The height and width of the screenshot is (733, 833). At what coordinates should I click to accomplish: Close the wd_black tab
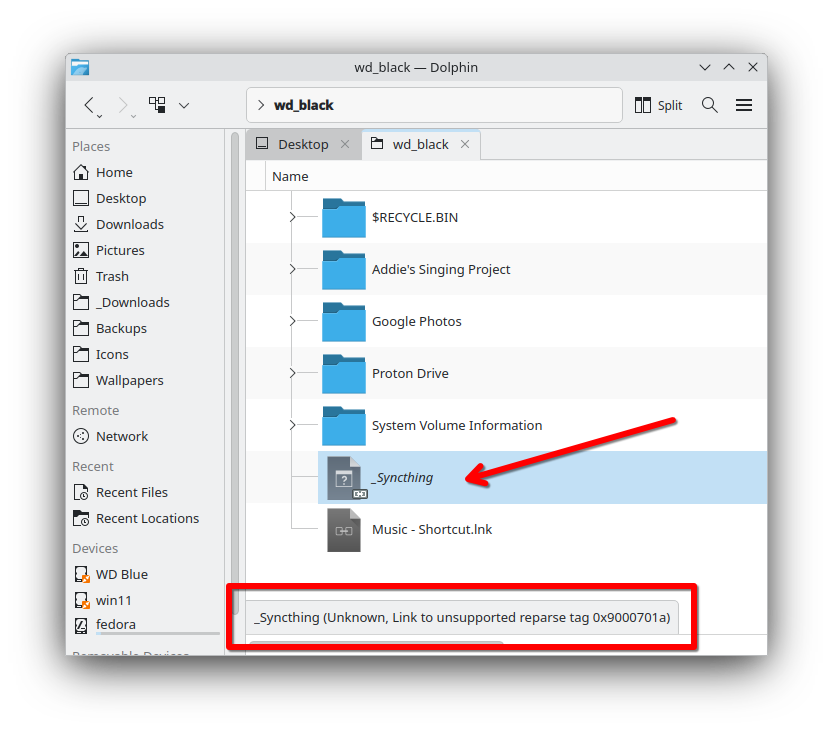pyautogui.click(x=465, y=144)
